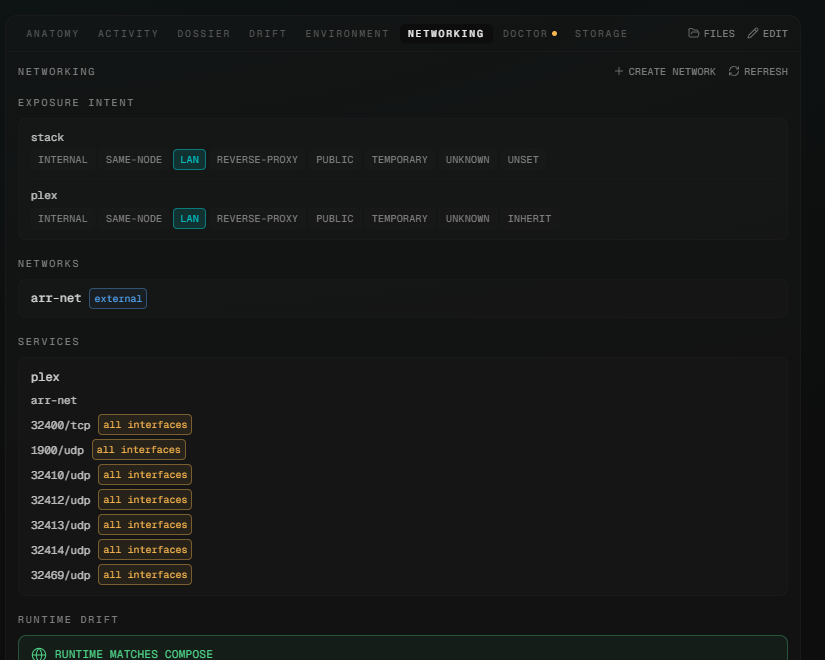Set plex exposure to Unknown
The image size is (825, 660).
click(x=467, y=218)
